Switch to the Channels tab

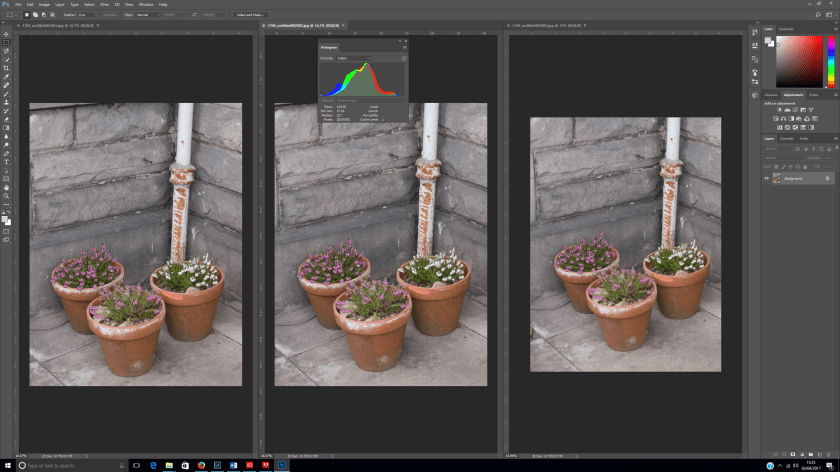[787, 138]
